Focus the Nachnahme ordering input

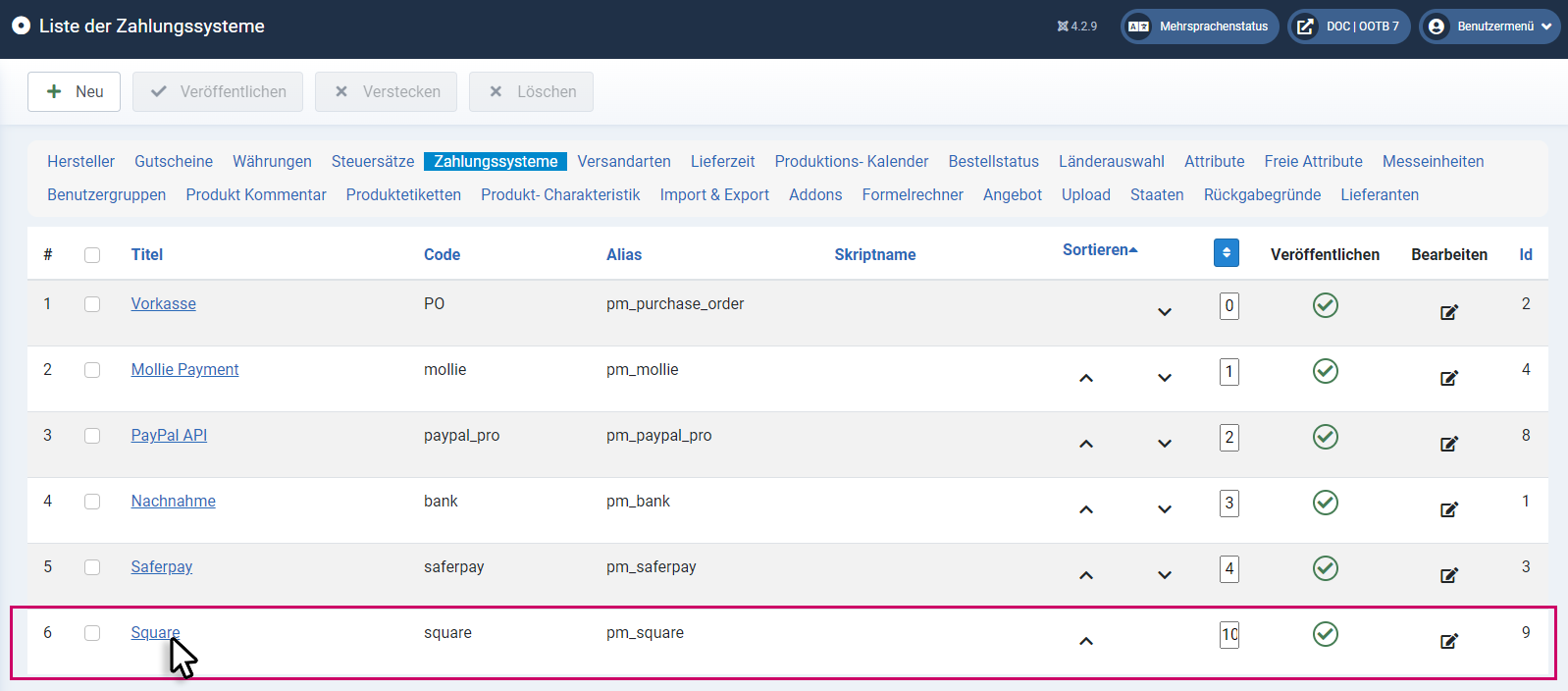(1229, 504)
